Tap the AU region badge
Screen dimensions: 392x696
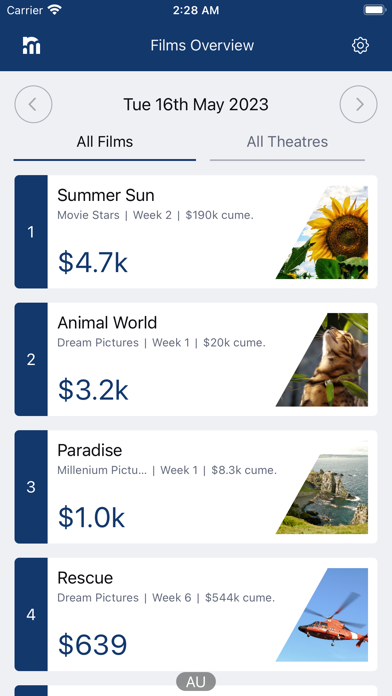[x=196, y=682]
